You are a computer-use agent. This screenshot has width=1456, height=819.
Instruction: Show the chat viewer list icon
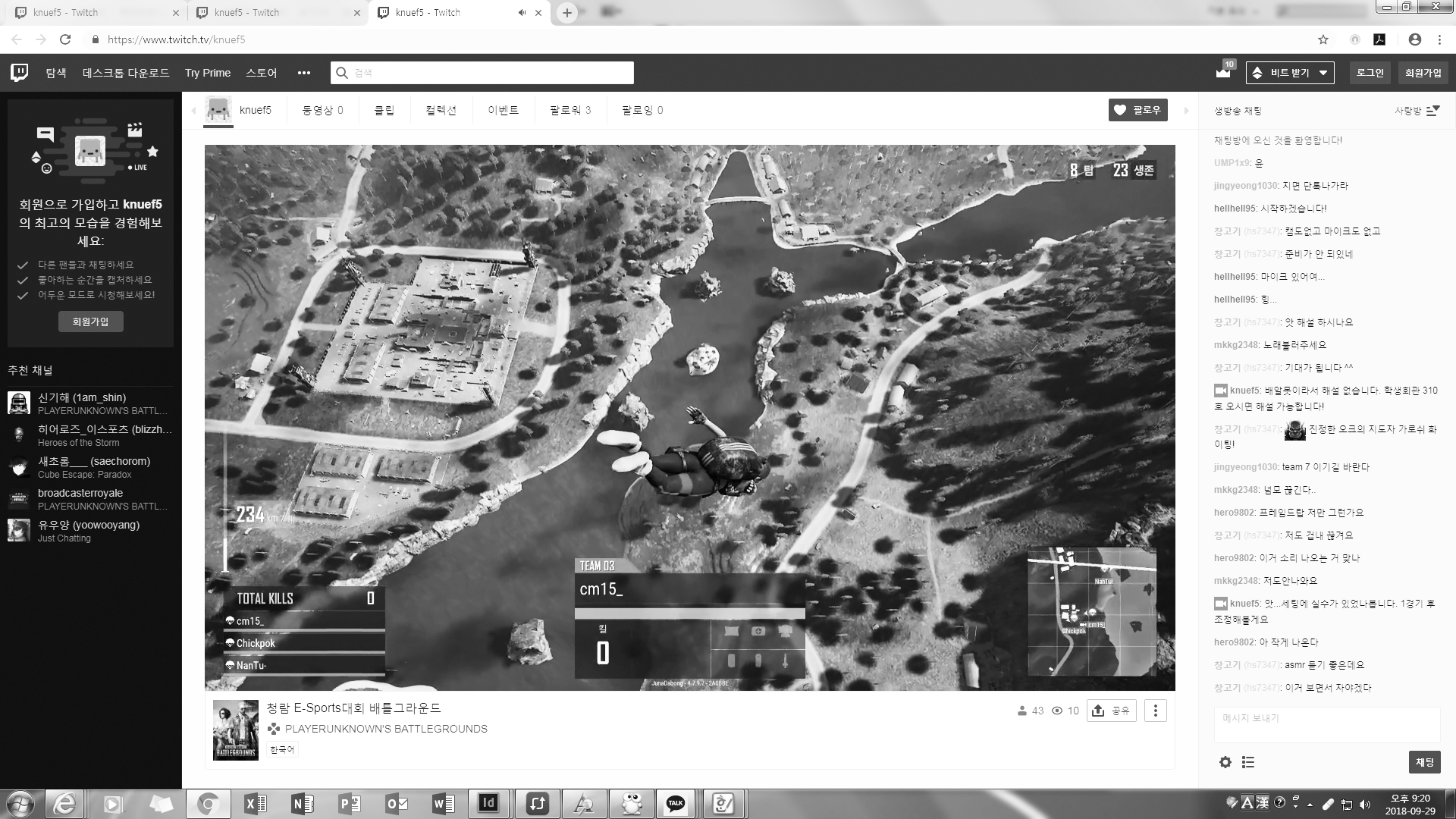(x=1248, y=762)
